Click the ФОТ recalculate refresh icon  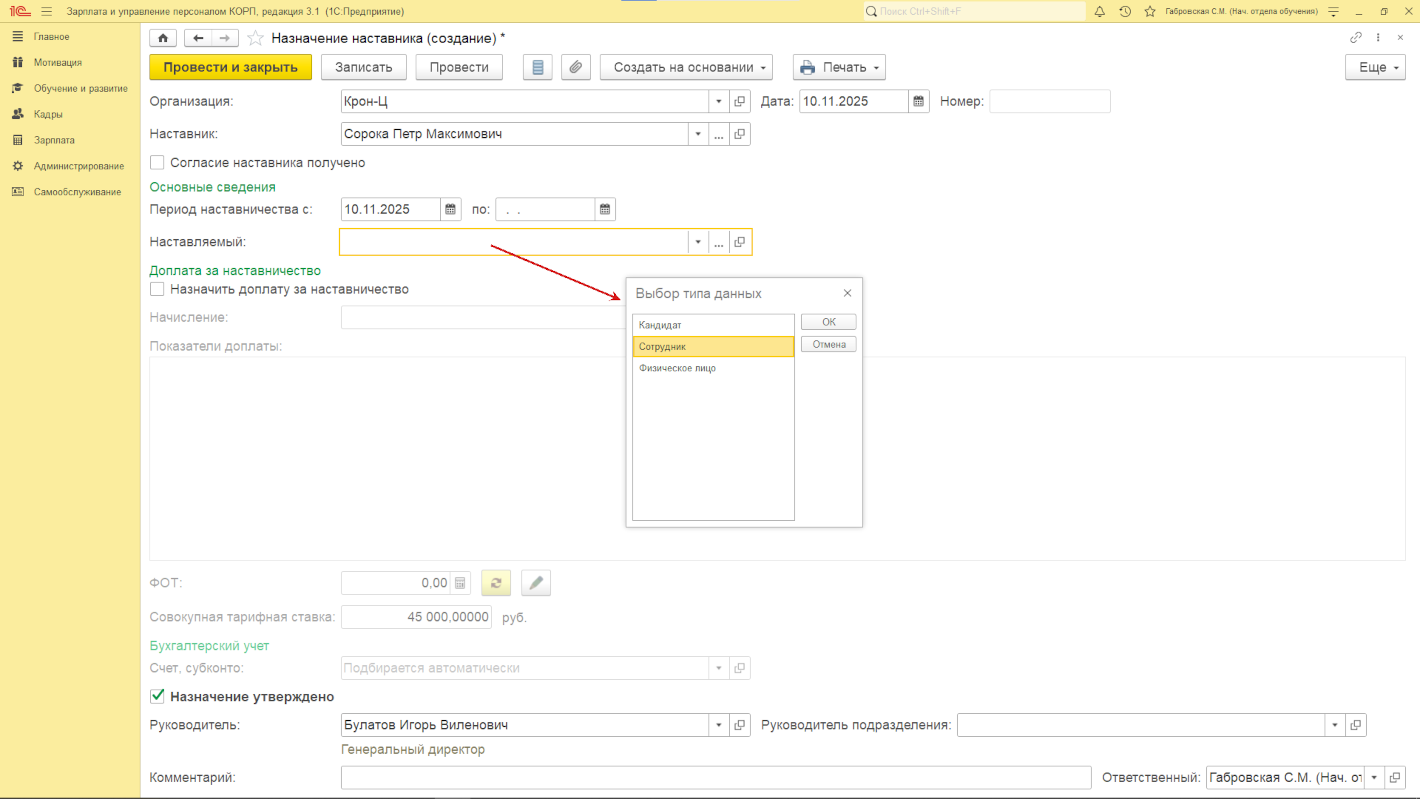[x=496, y=583]
